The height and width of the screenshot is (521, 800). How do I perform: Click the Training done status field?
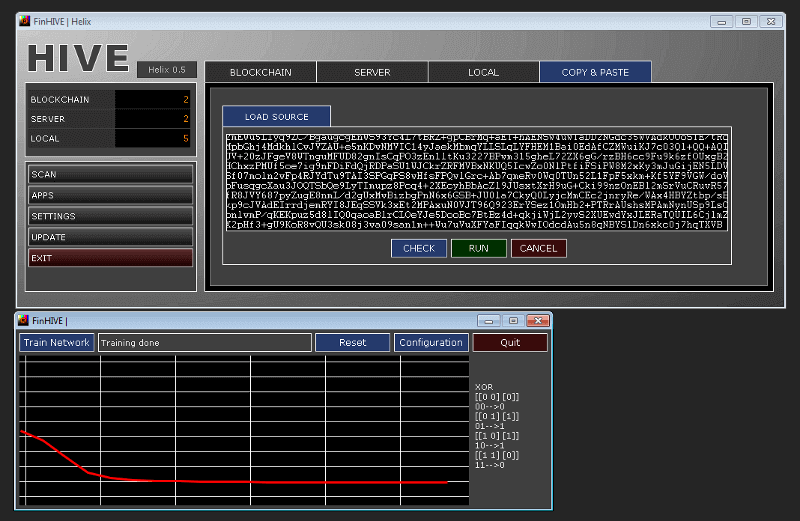205,342
